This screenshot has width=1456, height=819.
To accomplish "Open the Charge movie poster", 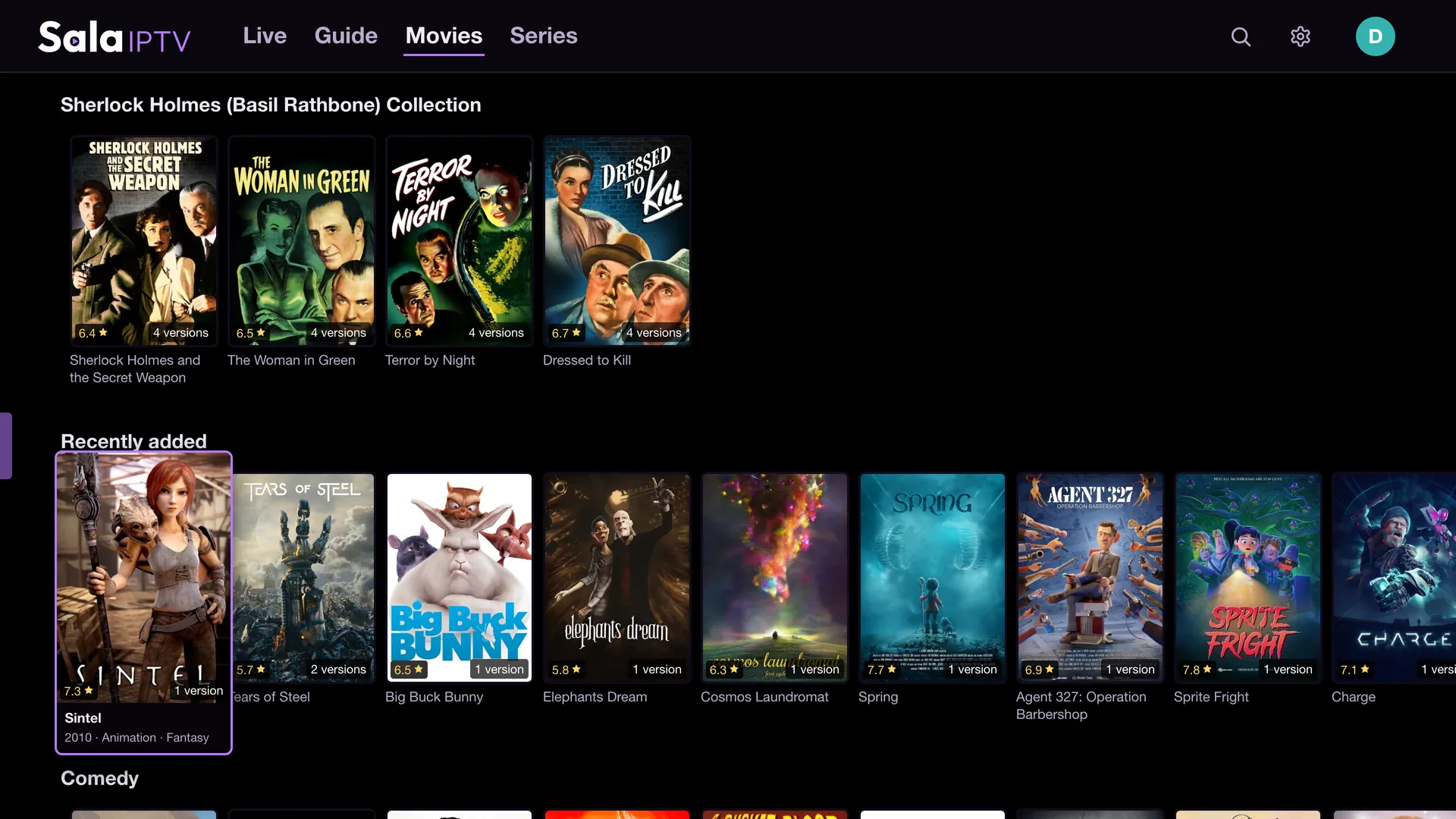I will (x=1395, y=578).
